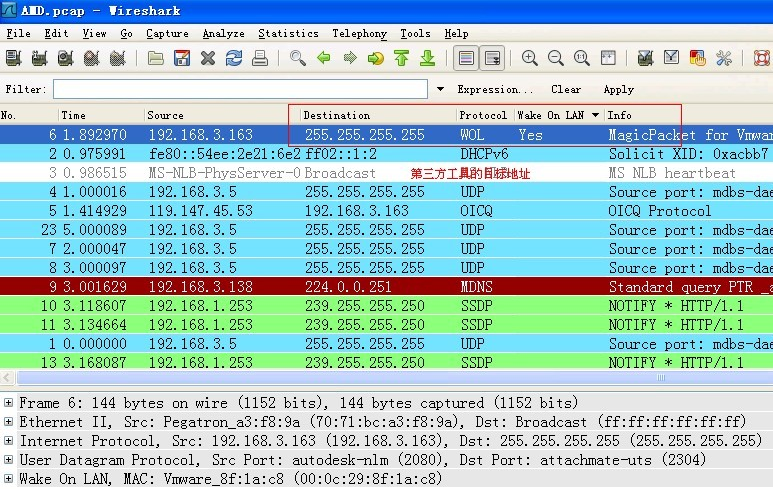Go to specified packet number icon
774x489 pixels.
pyautogui.click(x=376, y=58)
